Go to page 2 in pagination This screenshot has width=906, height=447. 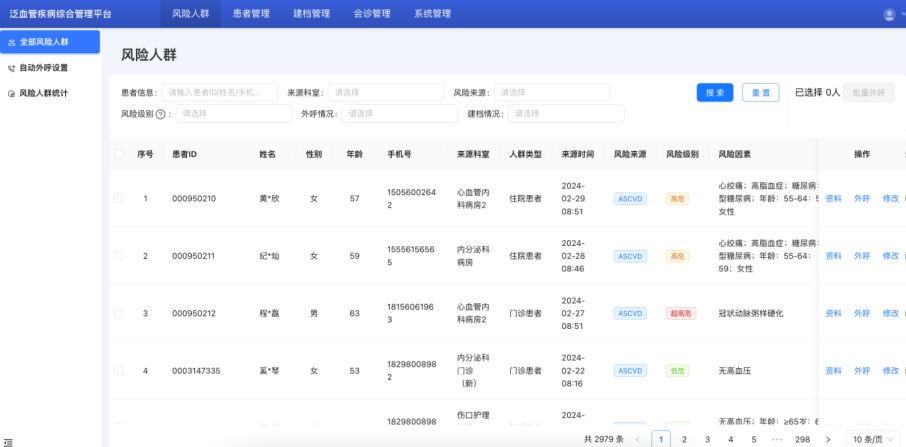point(684,439)
